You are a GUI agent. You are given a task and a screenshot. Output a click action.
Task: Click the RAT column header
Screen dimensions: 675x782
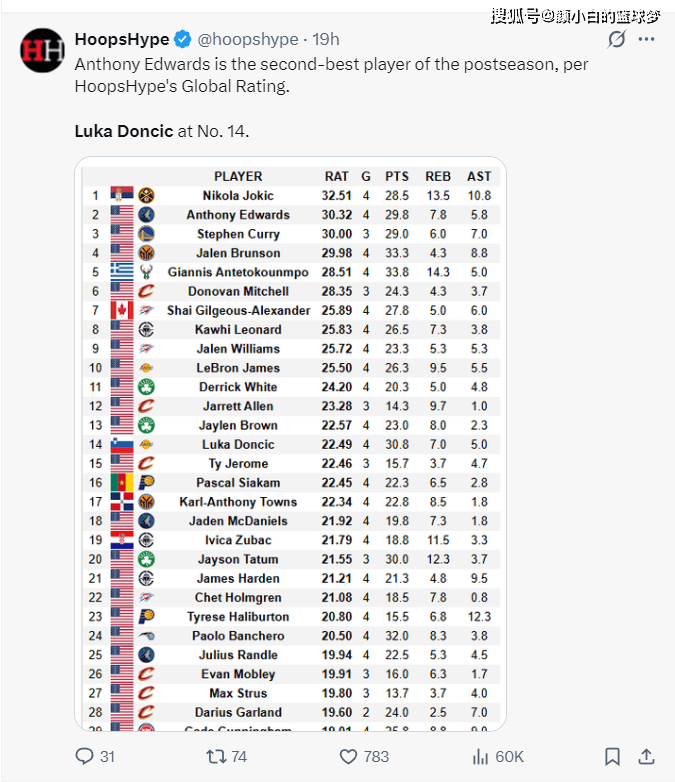[337, 177]
